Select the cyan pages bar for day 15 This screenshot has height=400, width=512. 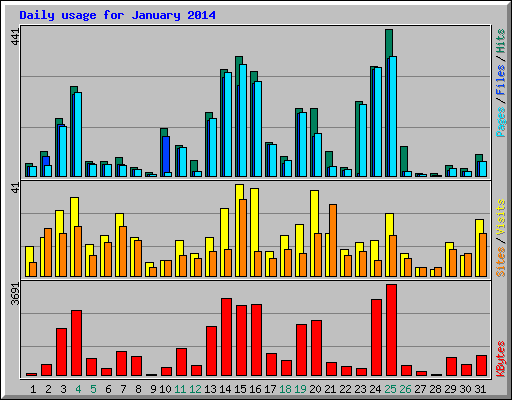click(243, 120)
